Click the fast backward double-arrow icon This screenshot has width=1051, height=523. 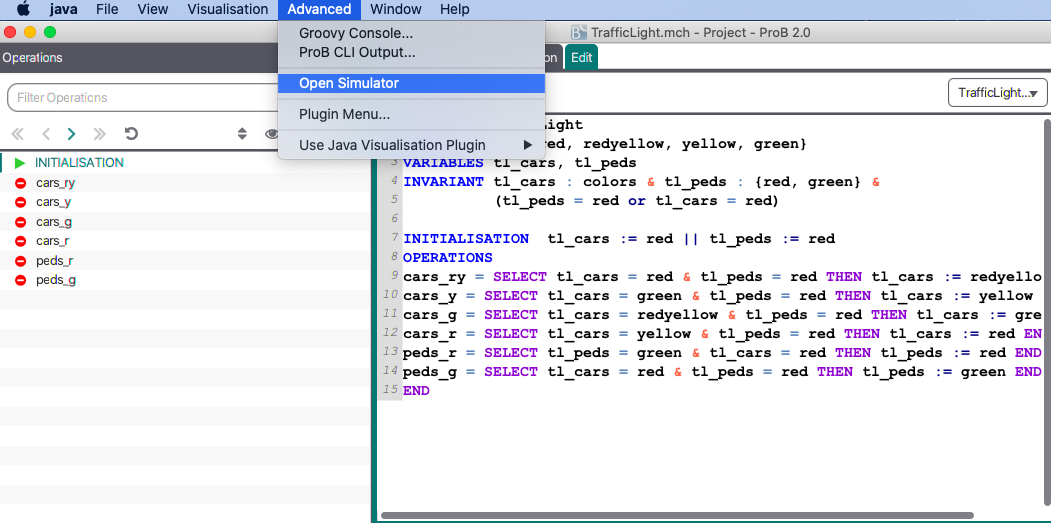[x=17, y=134]
